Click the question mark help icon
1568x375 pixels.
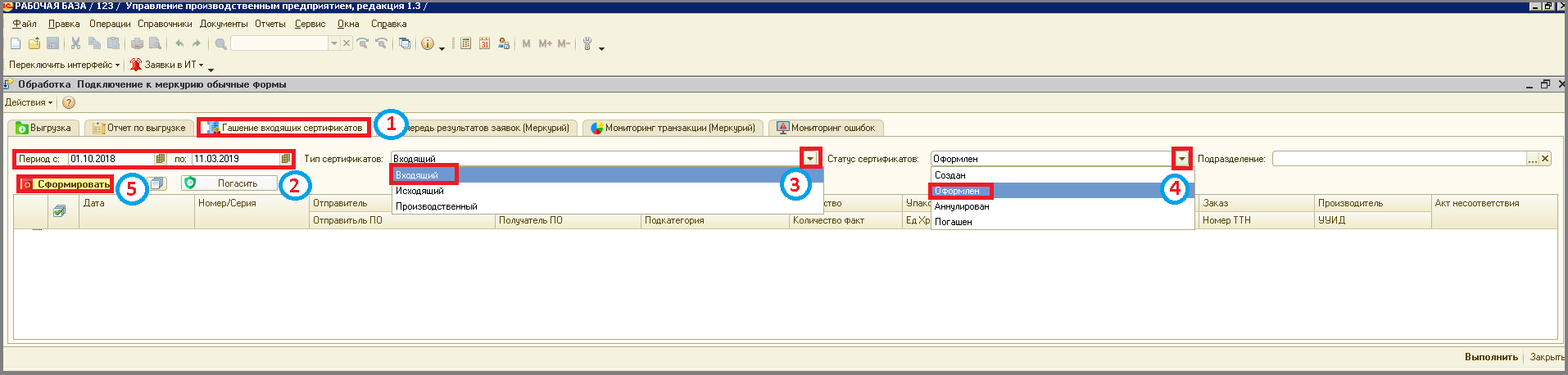[69, 102]
